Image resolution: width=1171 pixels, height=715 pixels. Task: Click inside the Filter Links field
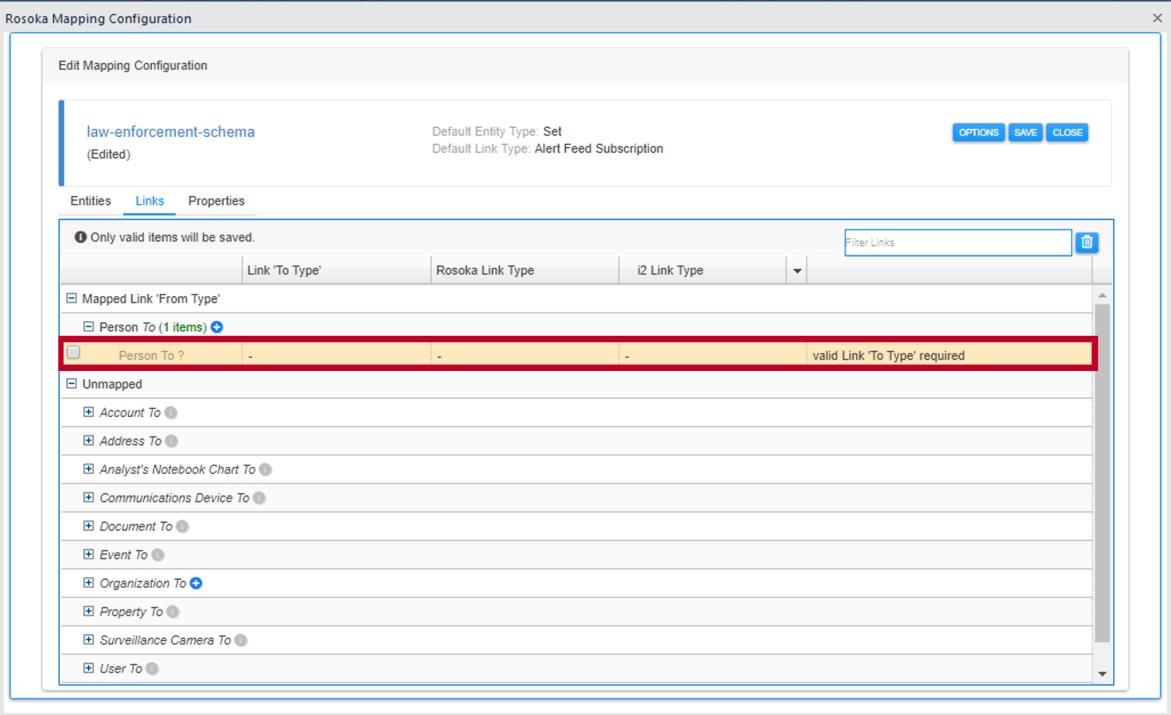[x=958, y=242]
